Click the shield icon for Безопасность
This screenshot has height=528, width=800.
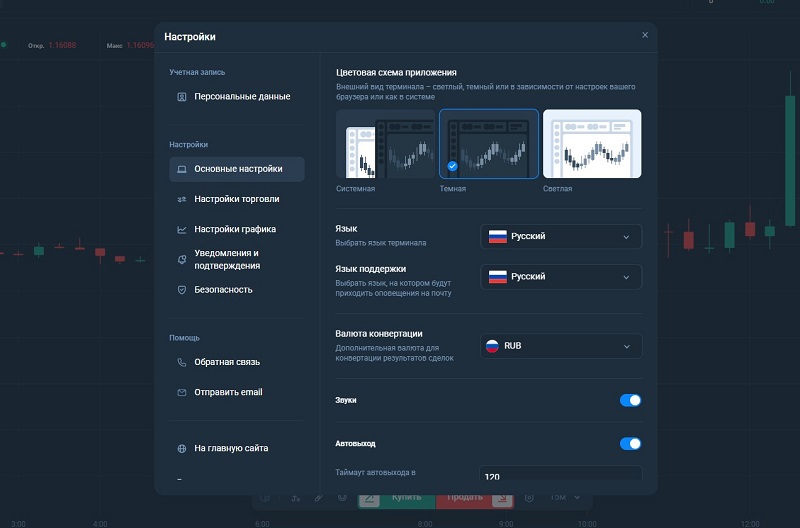click(182, 290)
